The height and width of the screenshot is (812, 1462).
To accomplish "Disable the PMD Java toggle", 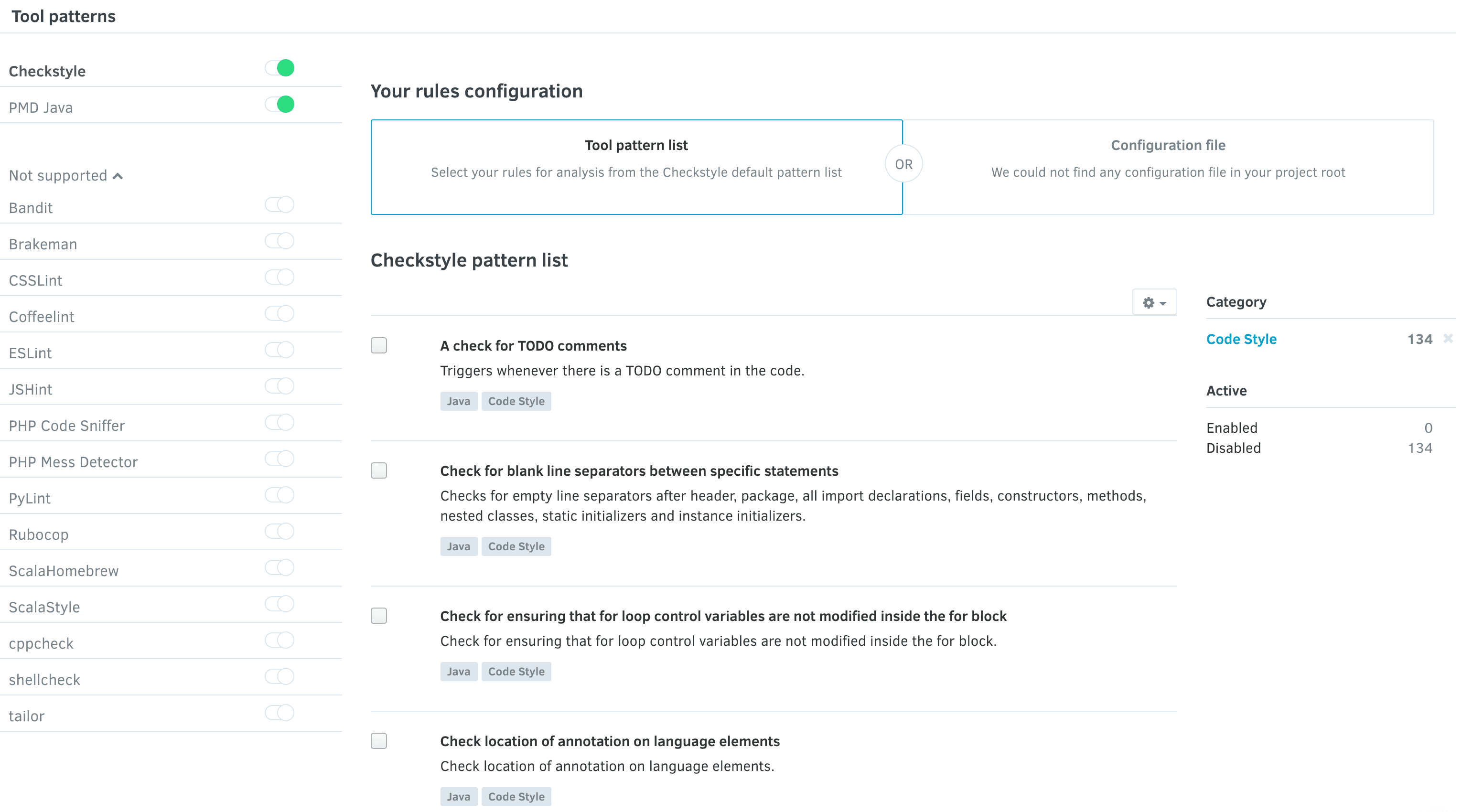I will 279,105.
